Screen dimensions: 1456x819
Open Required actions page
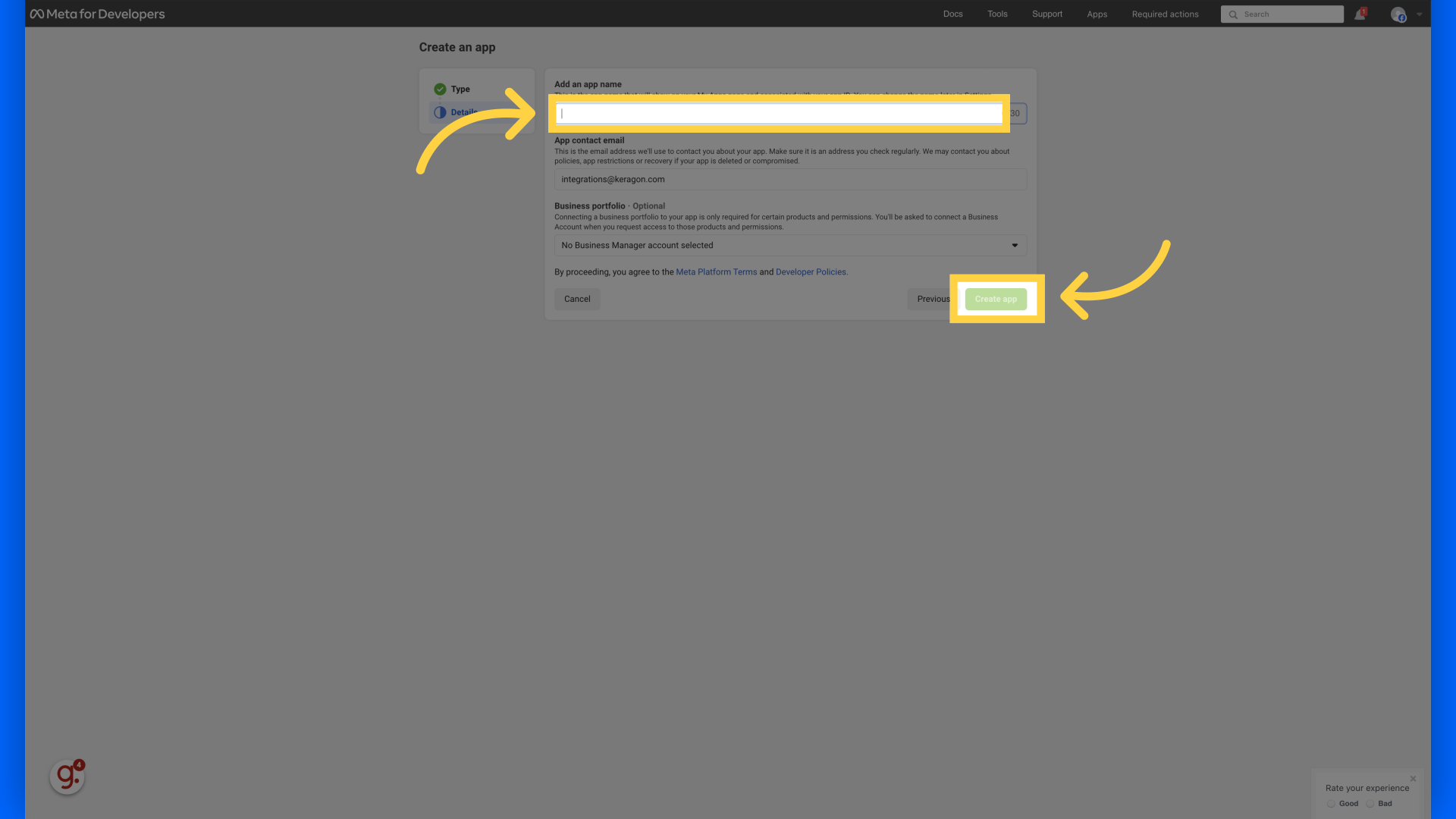[x=1166, y=14]
